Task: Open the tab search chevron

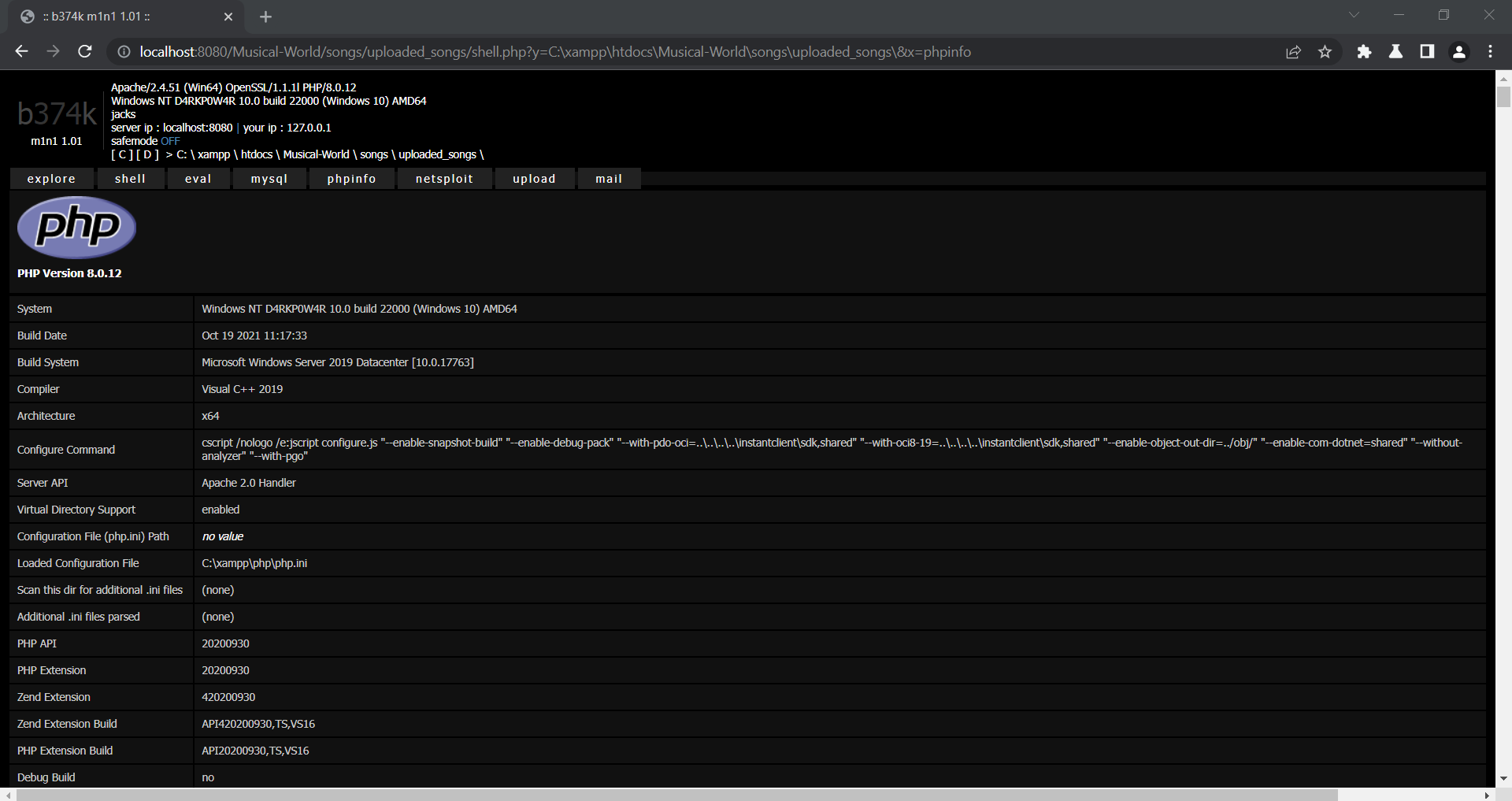Action: click(x=1354, y=15)
